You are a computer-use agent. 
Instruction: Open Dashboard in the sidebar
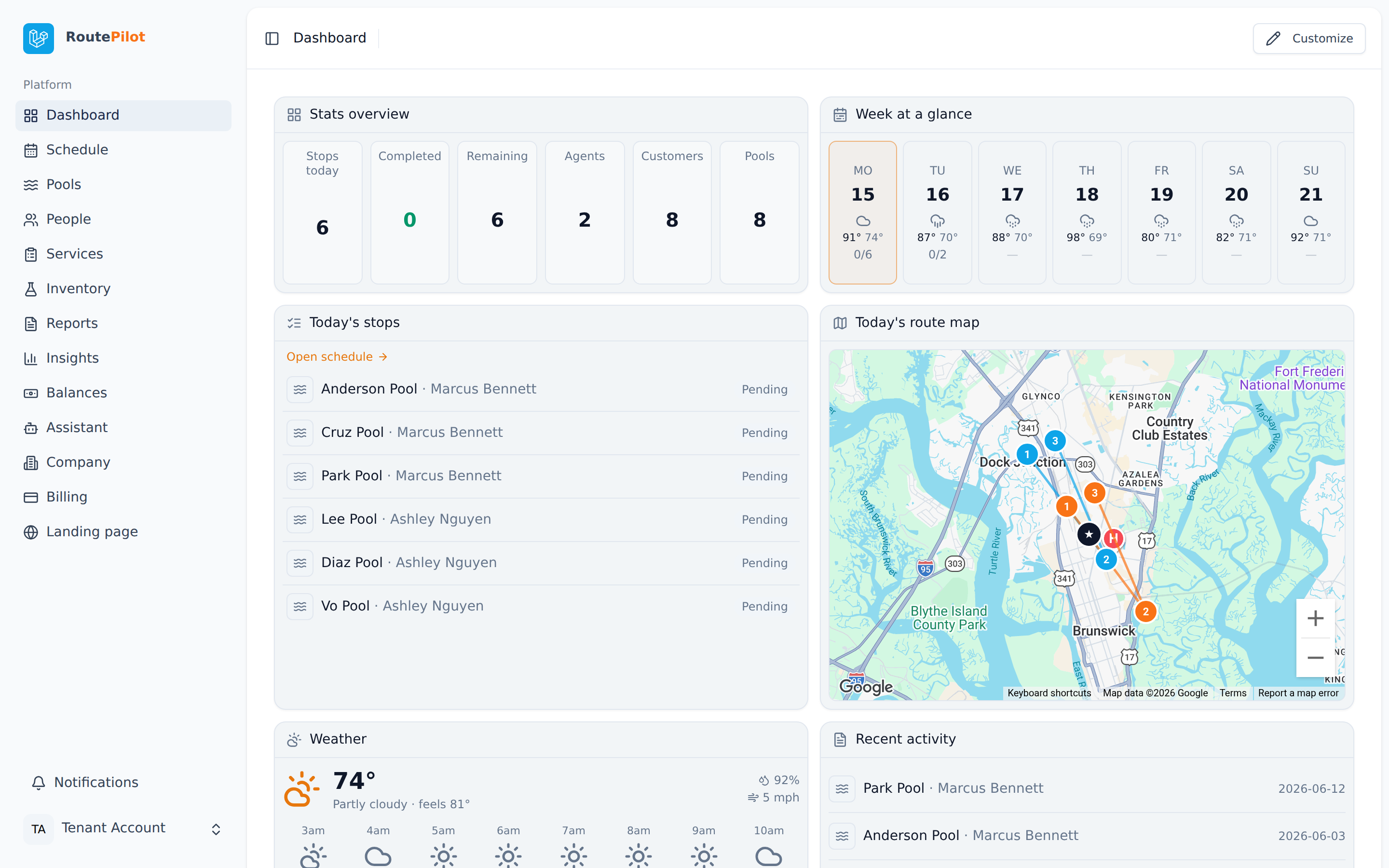tap(123, 115)
